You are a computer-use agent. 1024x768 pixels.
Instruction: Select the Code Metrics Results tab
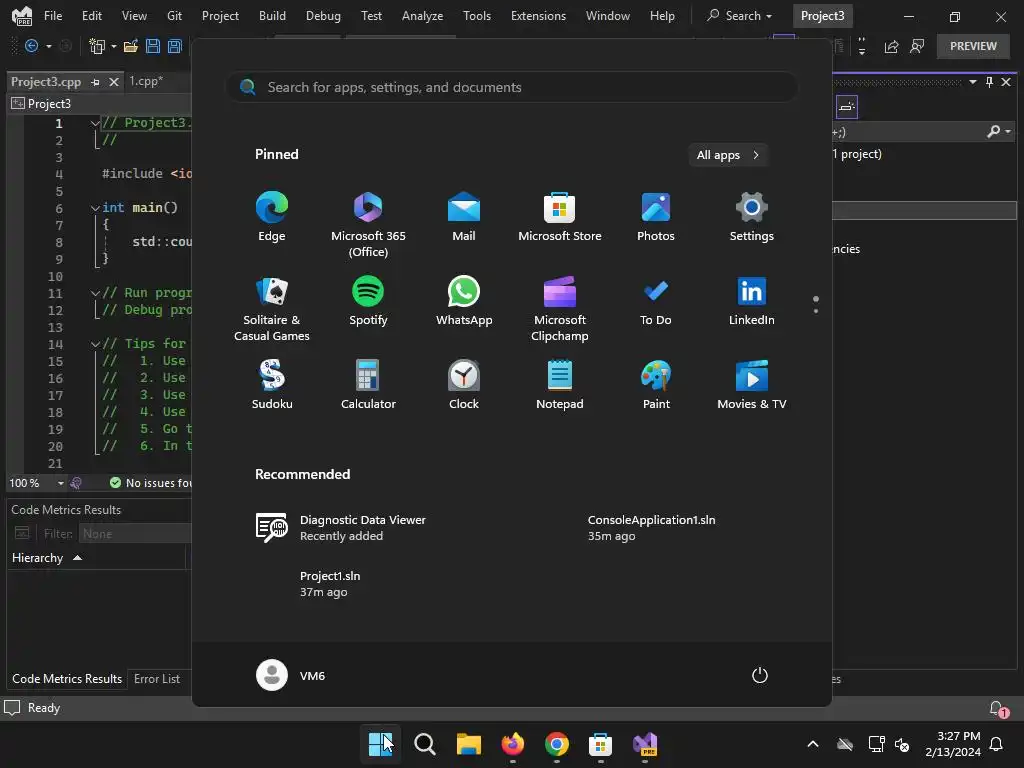[67, 679]
